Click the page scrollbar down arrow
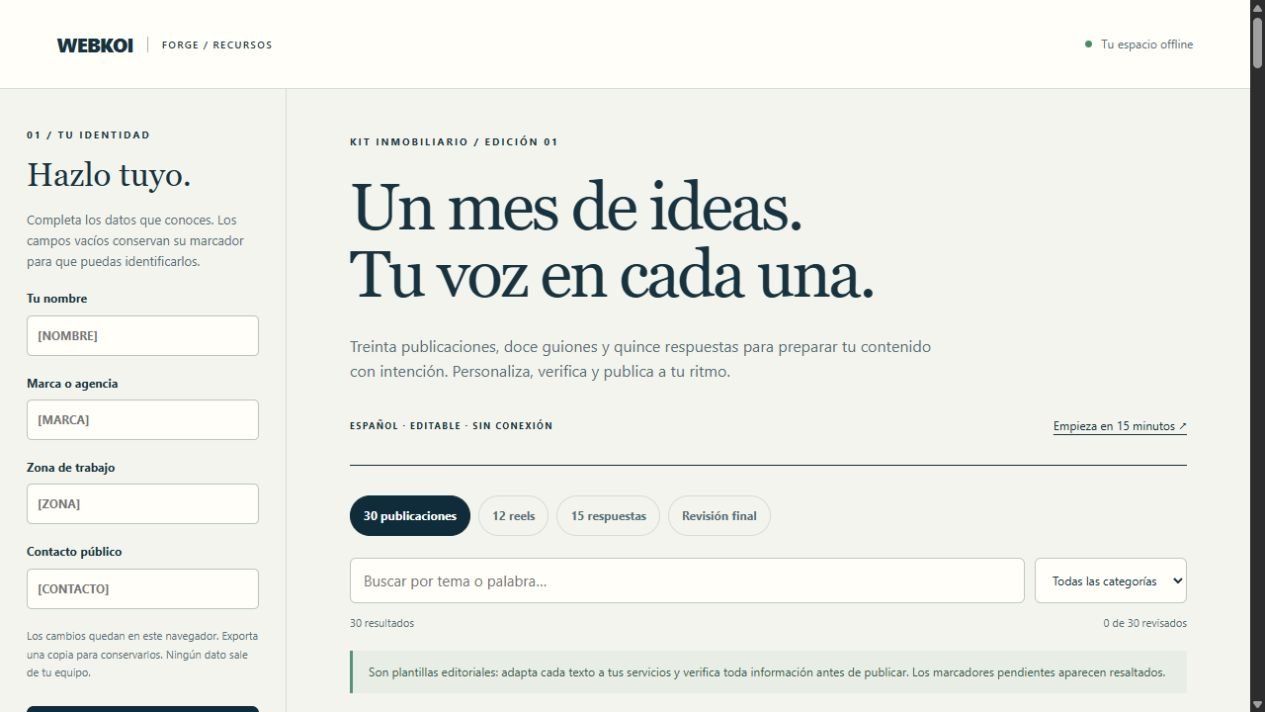The width and height of the screenshot is (1265, 712). (1257, 704)
